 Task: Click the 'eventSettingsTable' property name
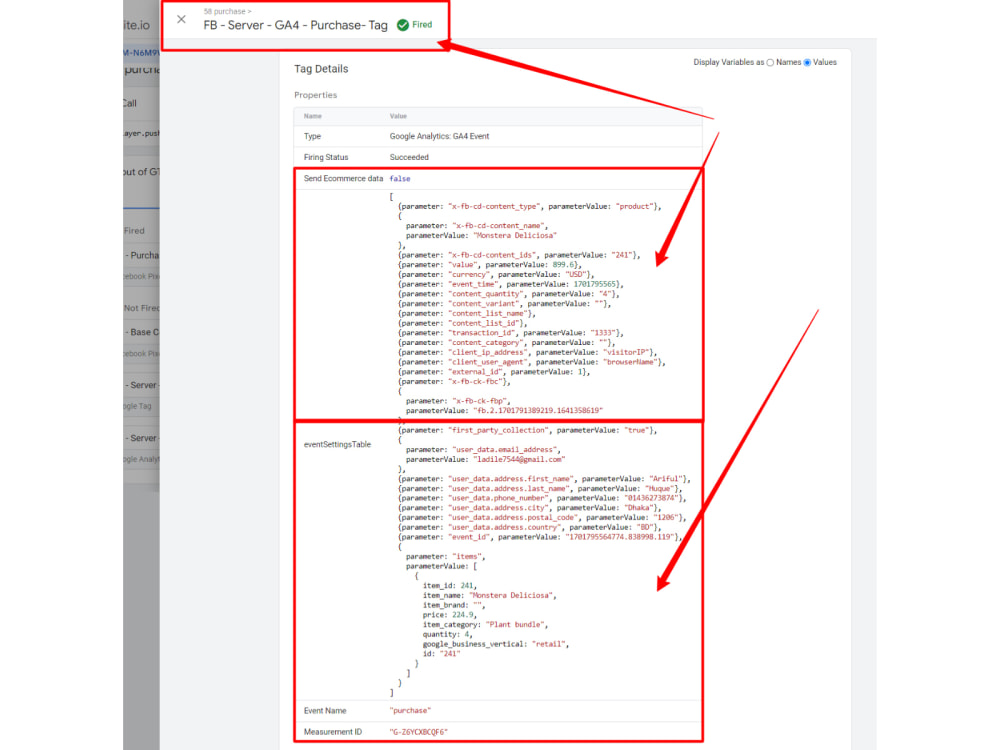pos(337,445)
